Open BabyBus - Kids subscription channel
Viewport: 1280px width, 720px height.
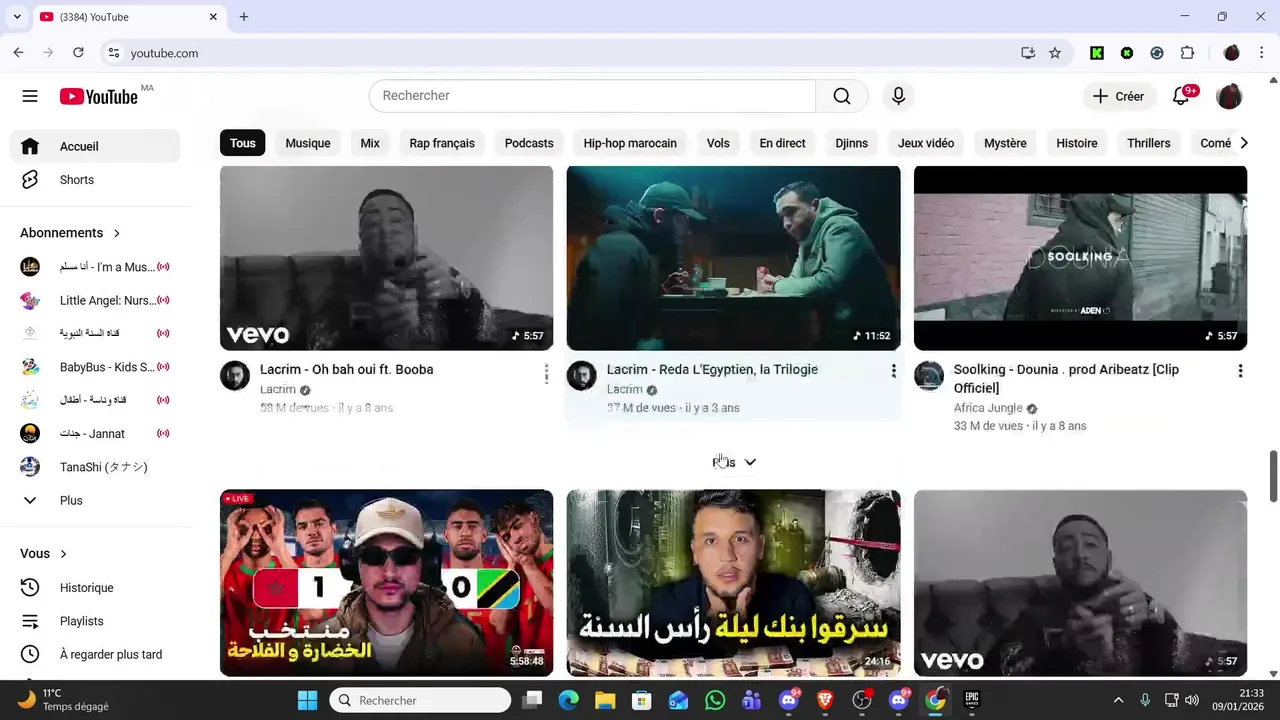coord(95,367)
